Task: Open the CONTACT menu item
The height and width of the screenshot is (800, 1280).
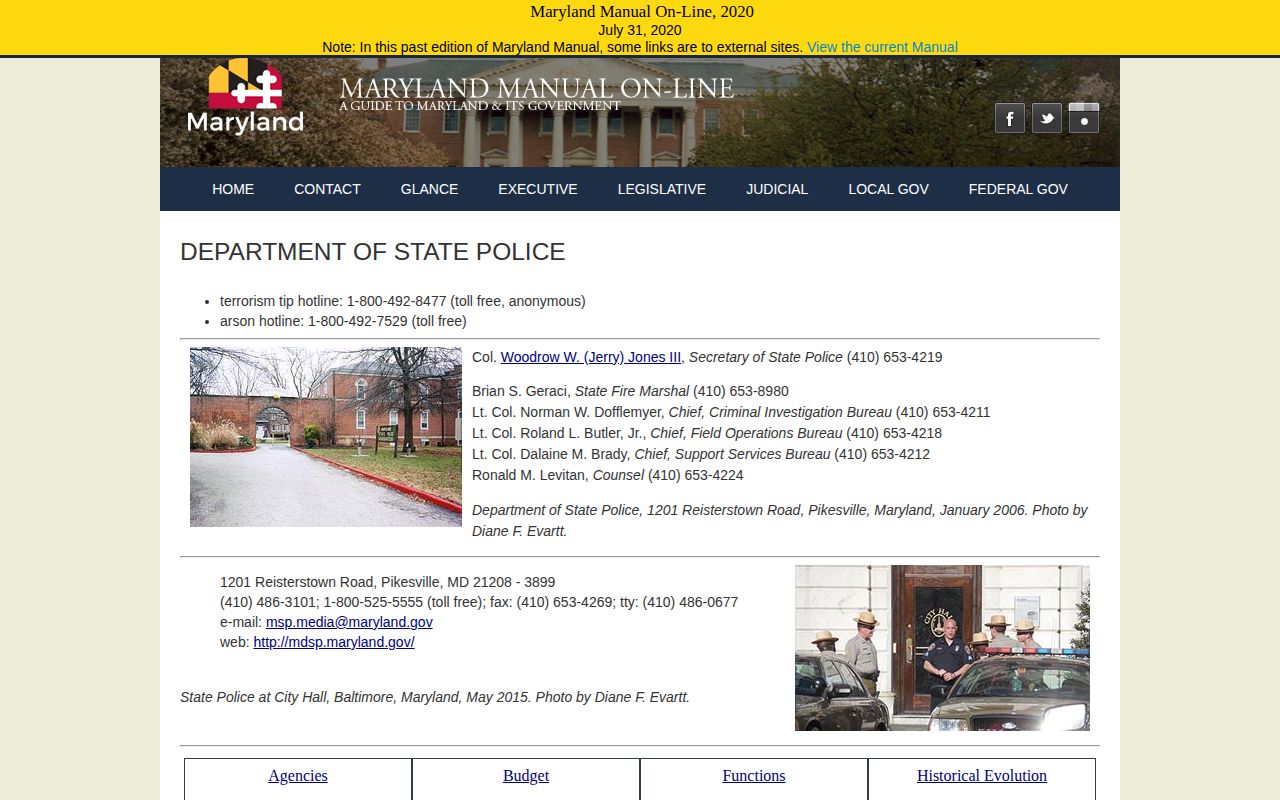Action: pyautogui.click(x=327, y=189)
